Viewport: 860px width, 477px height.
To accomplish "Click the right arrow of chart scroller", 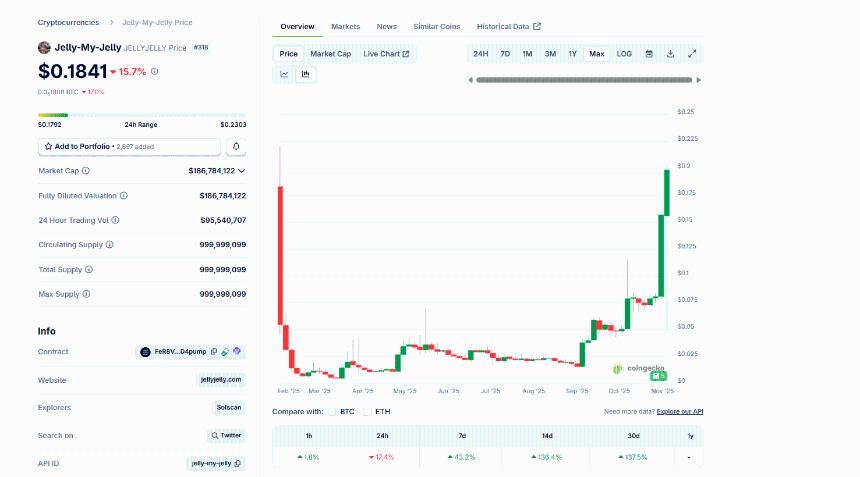I will click(x=698, y=80).
